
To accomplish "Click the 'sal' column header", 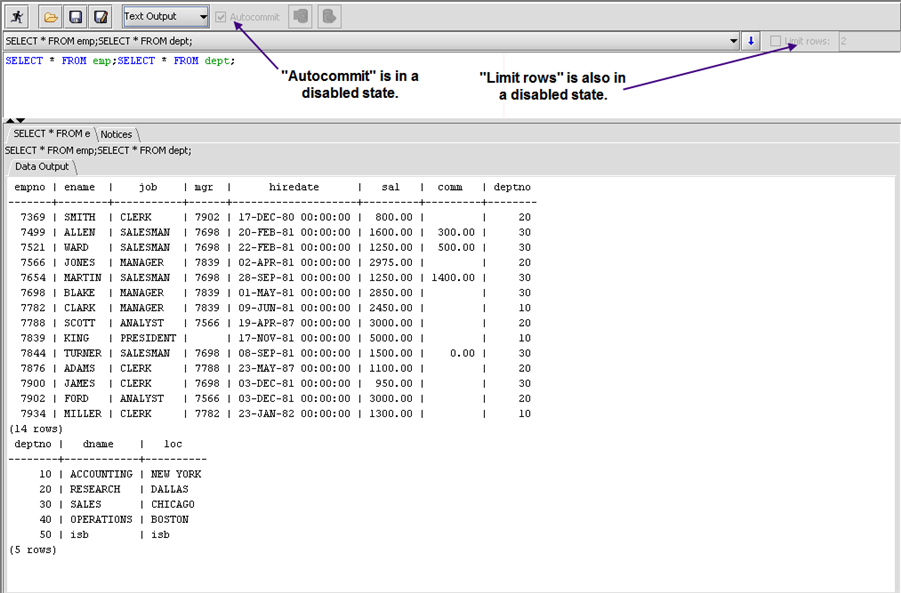I will pyautogui.click(x=390, y=187).
